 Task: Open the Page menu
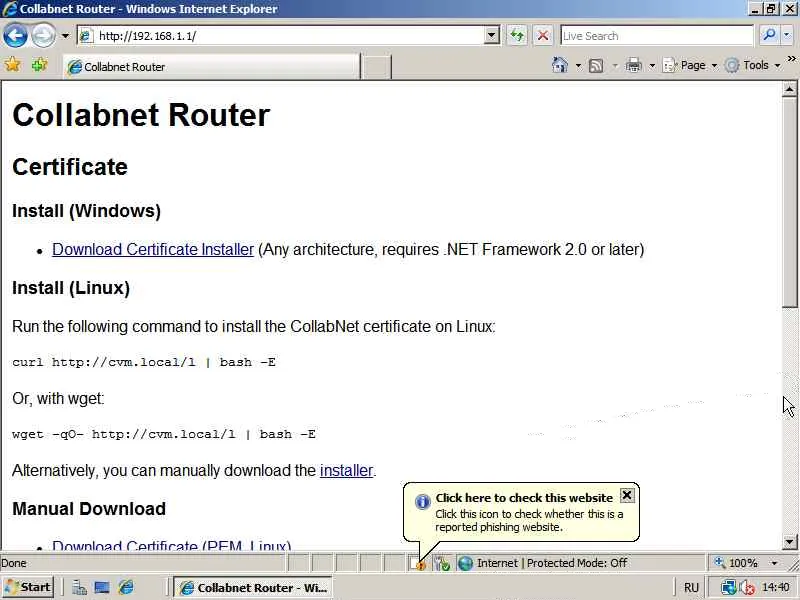point(690,65)
